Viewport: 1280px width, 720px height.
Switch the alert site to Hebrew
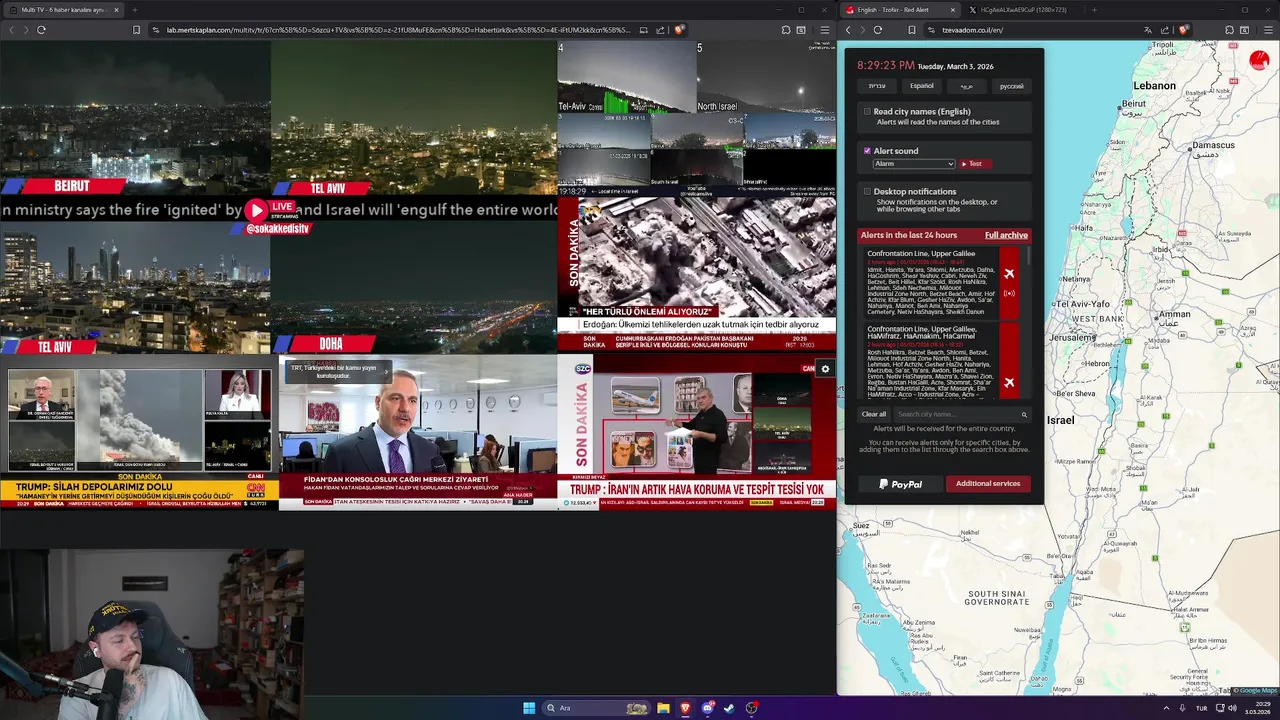(x=877, y=86)
